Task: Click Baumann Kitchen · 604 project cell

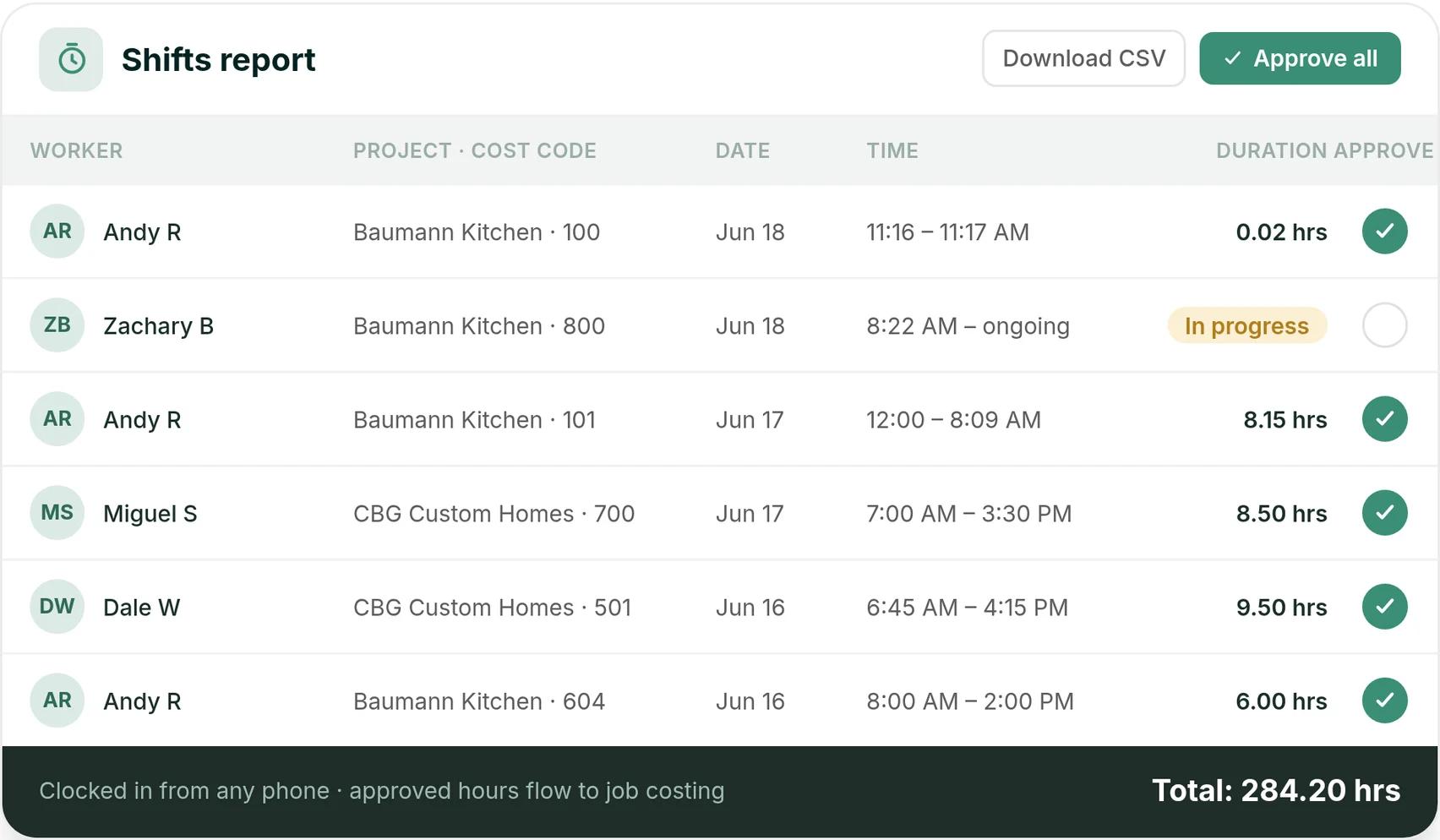Action: tap(479, 701)
